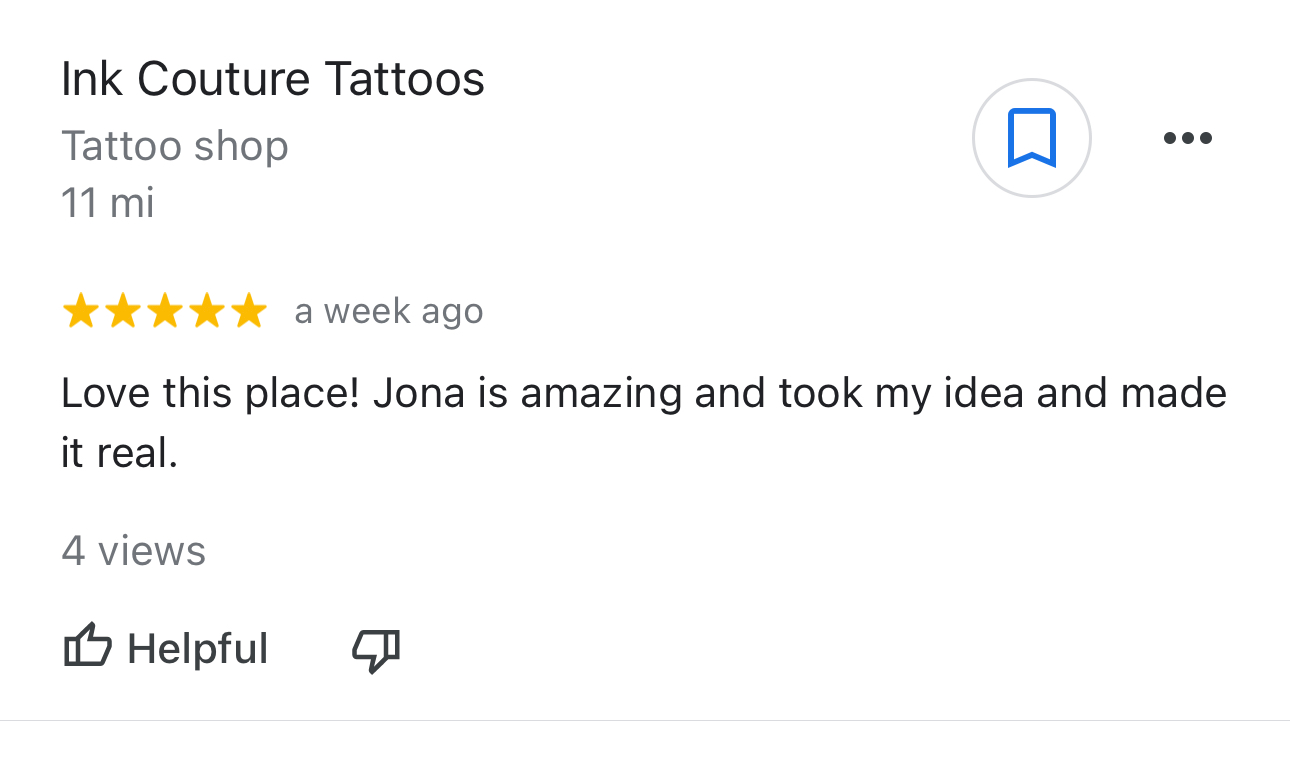Click the fourth yellow rating star
This screenshot has width=1290, height=760.
tap(206, 312)
